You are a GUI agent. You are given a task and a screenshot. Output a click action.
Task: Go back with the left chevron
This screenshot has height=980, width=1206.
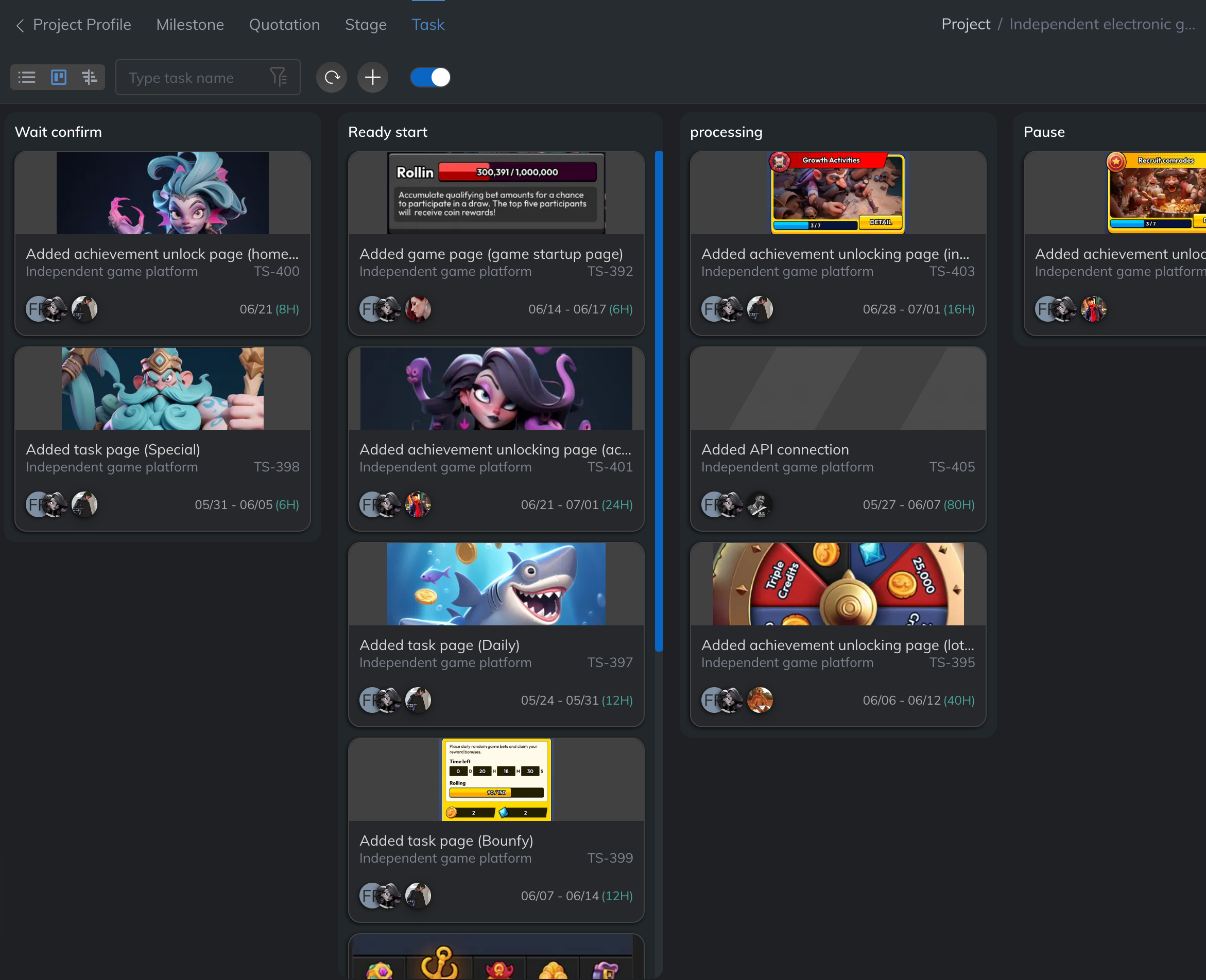click(20, 25)
